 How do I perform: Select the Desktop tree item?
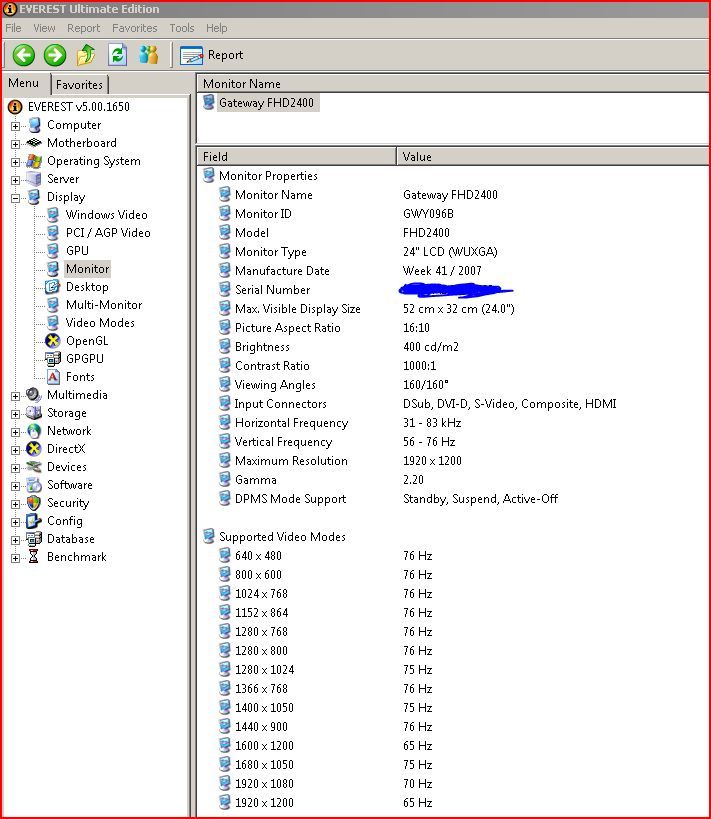point(87,287)
